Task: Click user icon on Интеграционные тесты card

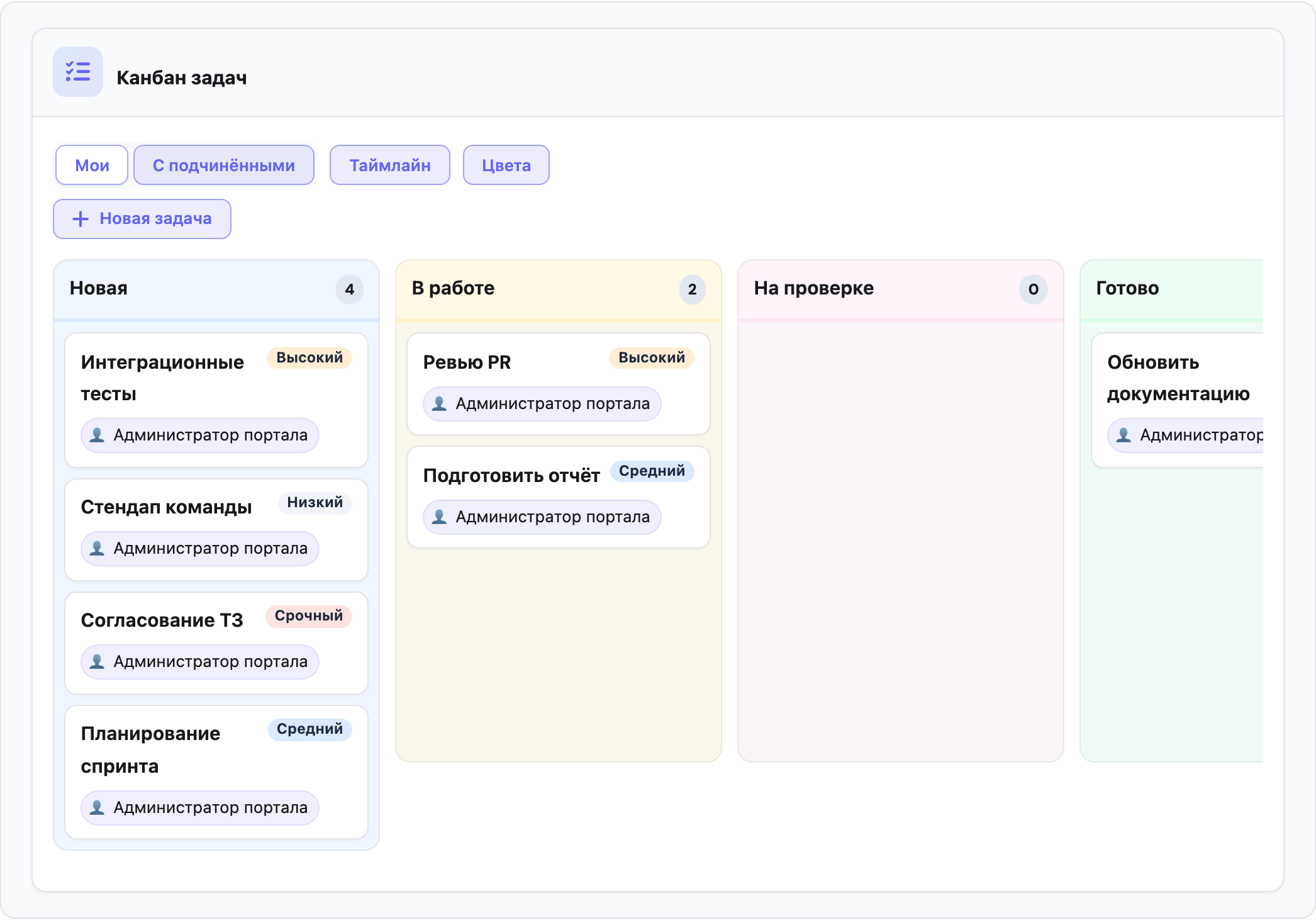Action: 97,435
